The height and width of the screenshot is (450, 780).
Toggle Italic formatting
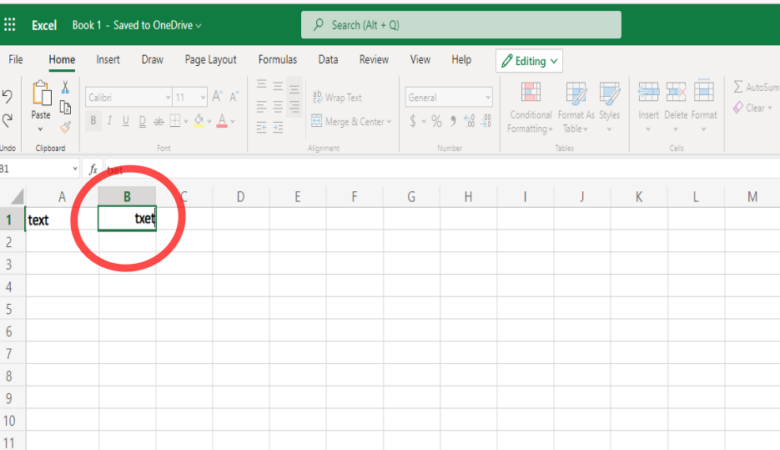coord(110,121)
